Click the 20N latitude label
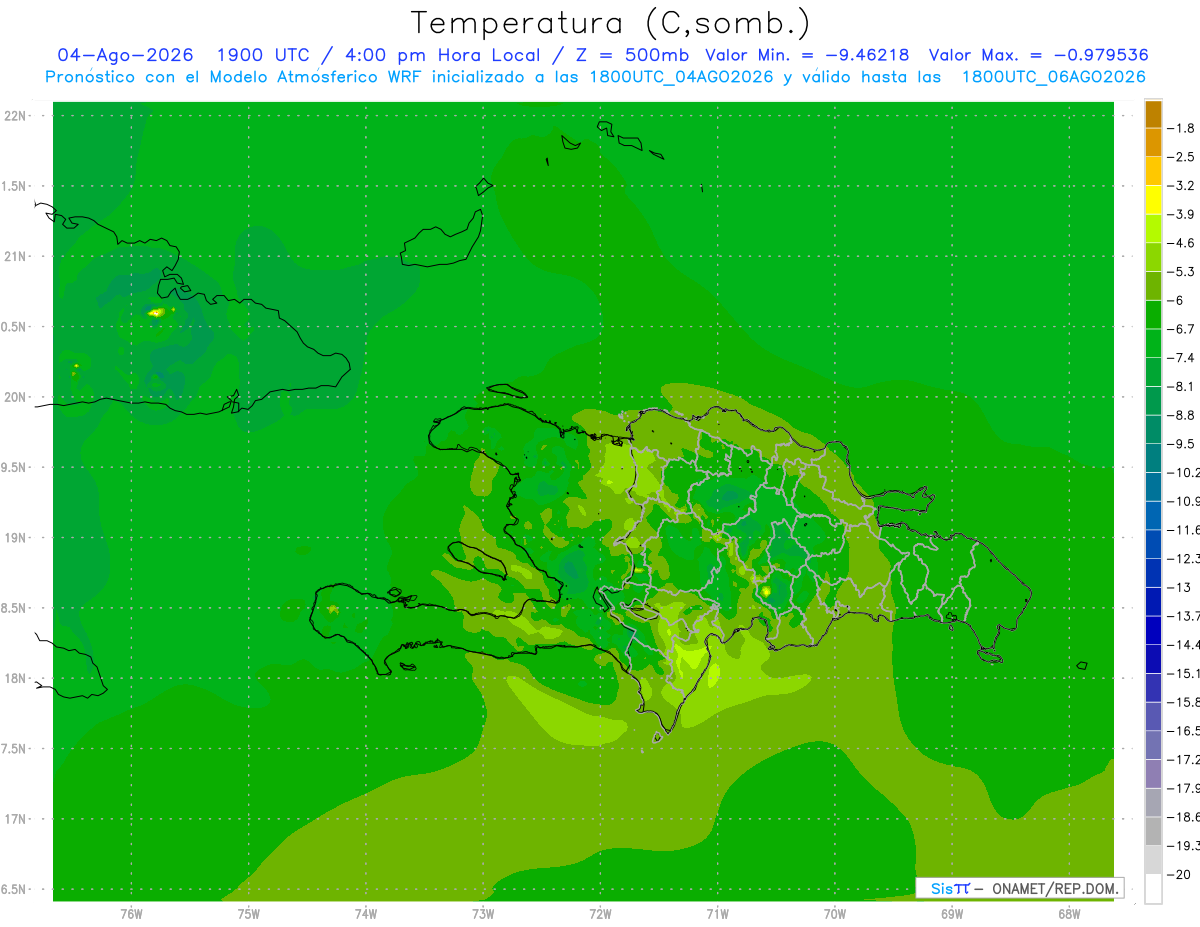This screenshot has width=1200, height=927. point(15,397)
